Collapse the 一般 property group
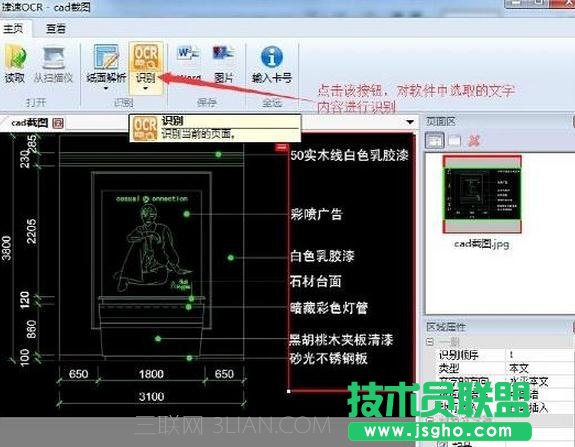 click(430, 342)
